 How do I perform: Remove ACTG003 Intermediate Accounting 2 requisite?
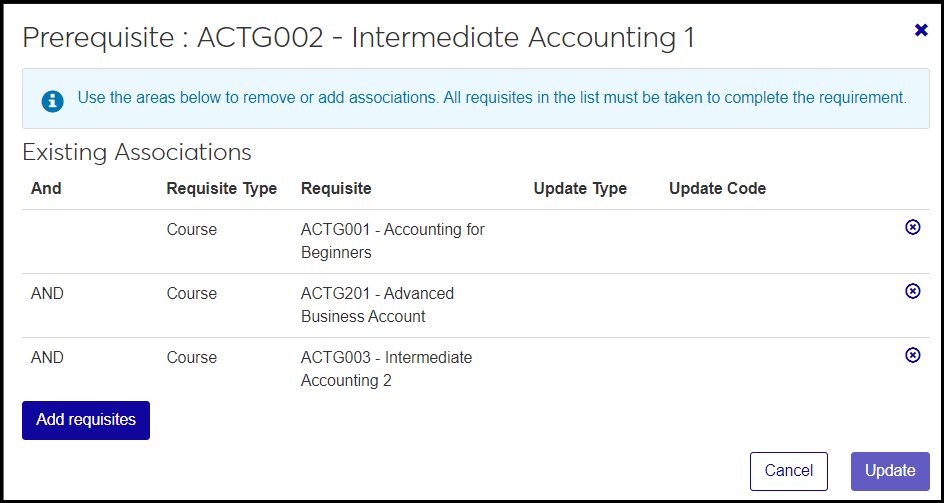(912, 355)
